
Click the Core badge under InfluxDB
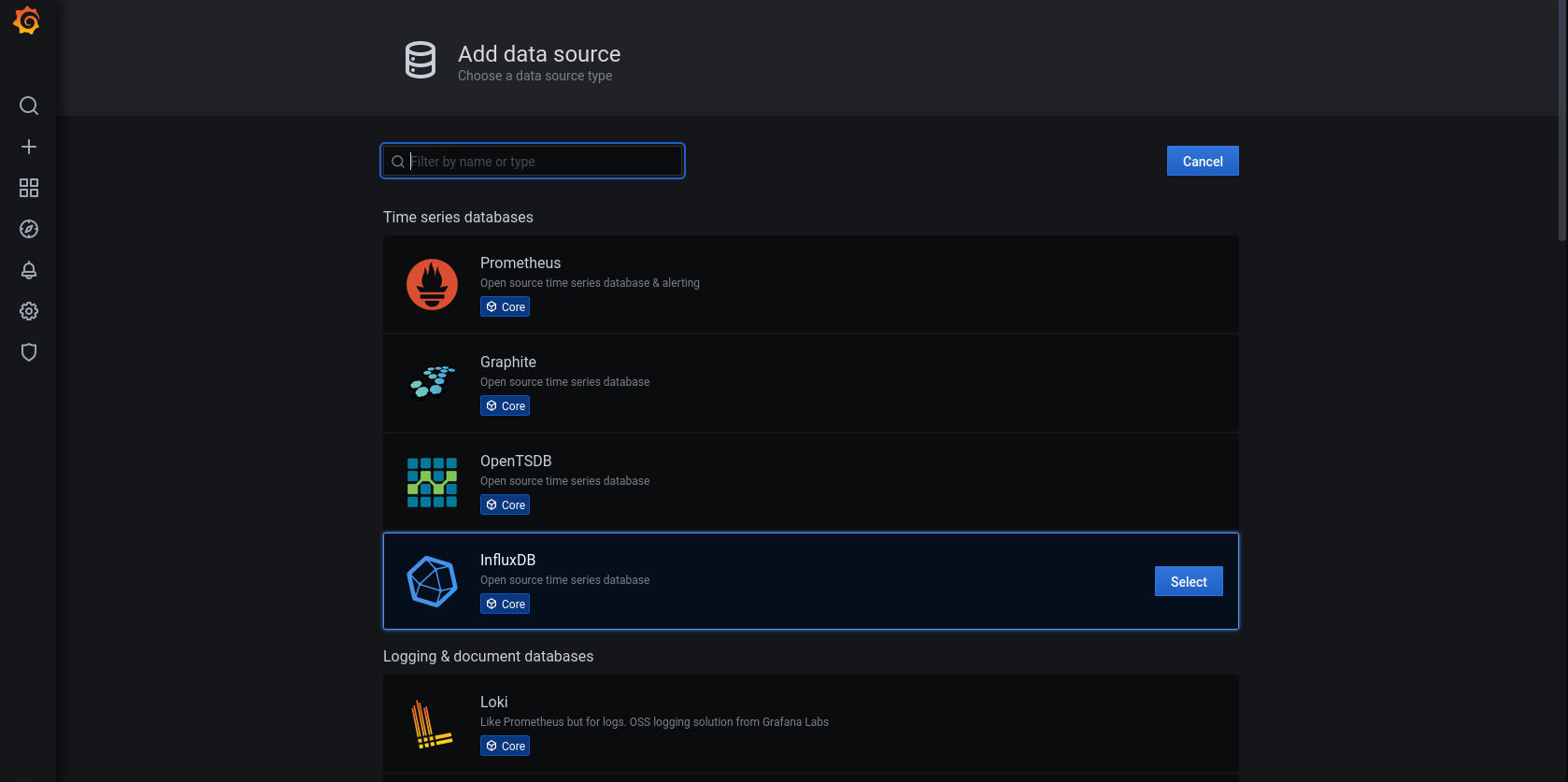pyautogui.click(x=505, y=604)
